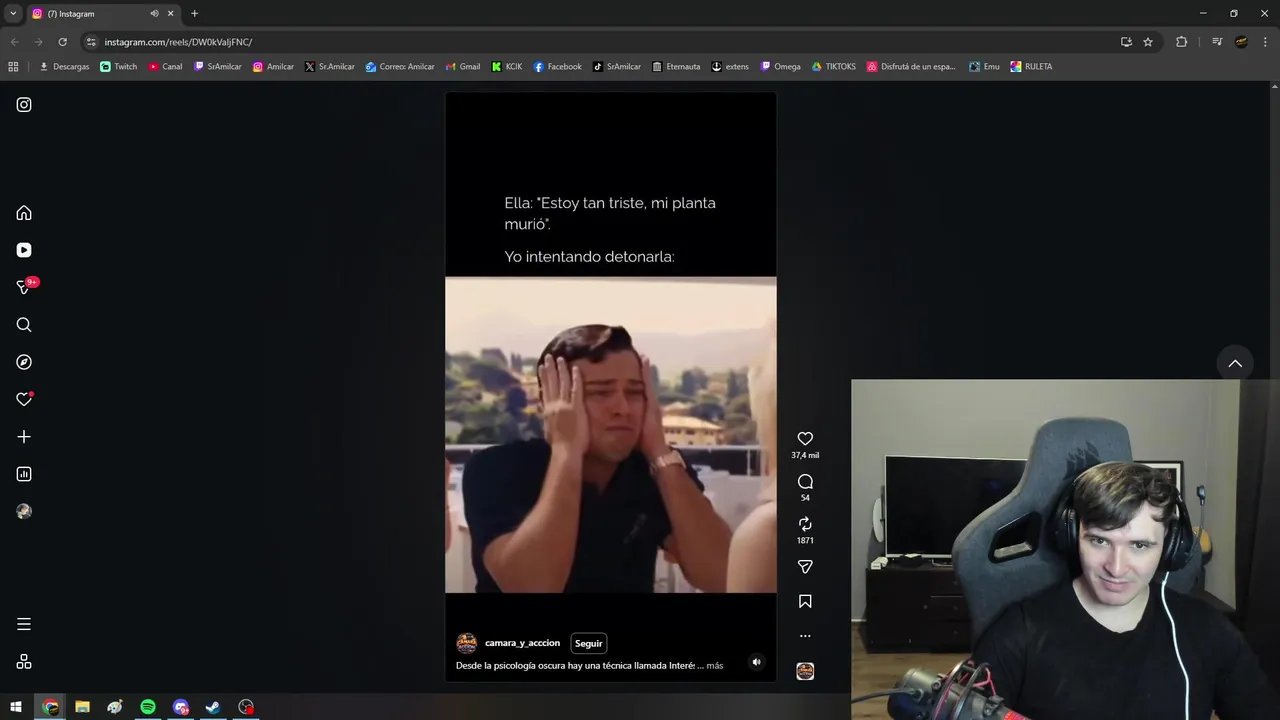1280x720 pixels.
Task: Open the More hamburger menu in the sidebar
Action: pos(24,624)
